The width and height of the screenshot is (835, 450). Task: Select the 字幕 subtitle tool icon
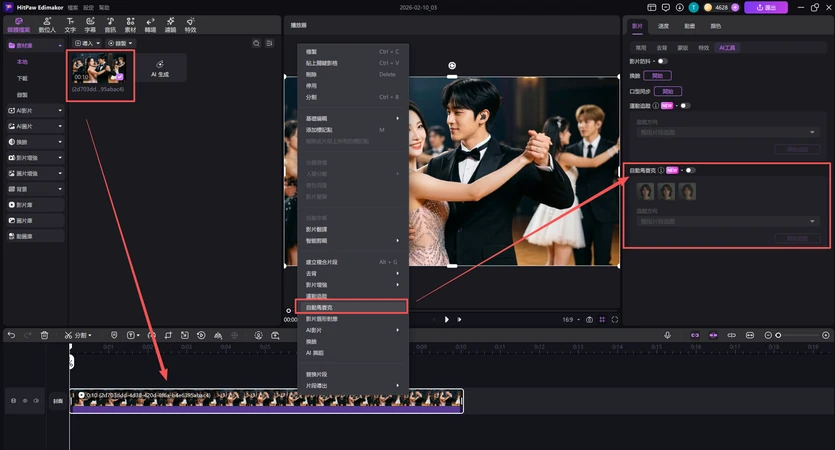coord(90,23)
